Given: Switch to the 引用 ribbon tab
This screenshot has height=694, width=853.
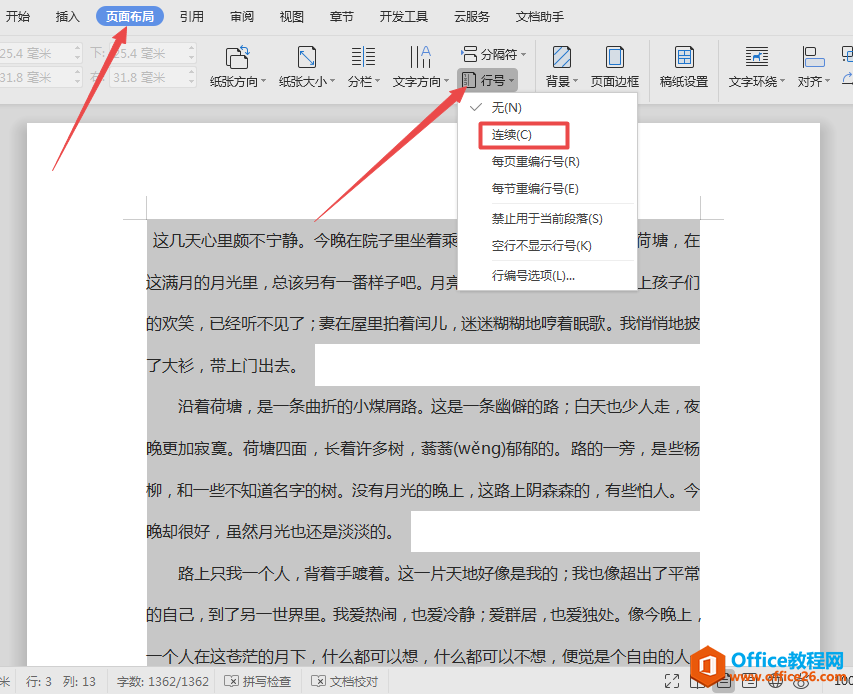Looking at the screenshot, I should point(191,17).
